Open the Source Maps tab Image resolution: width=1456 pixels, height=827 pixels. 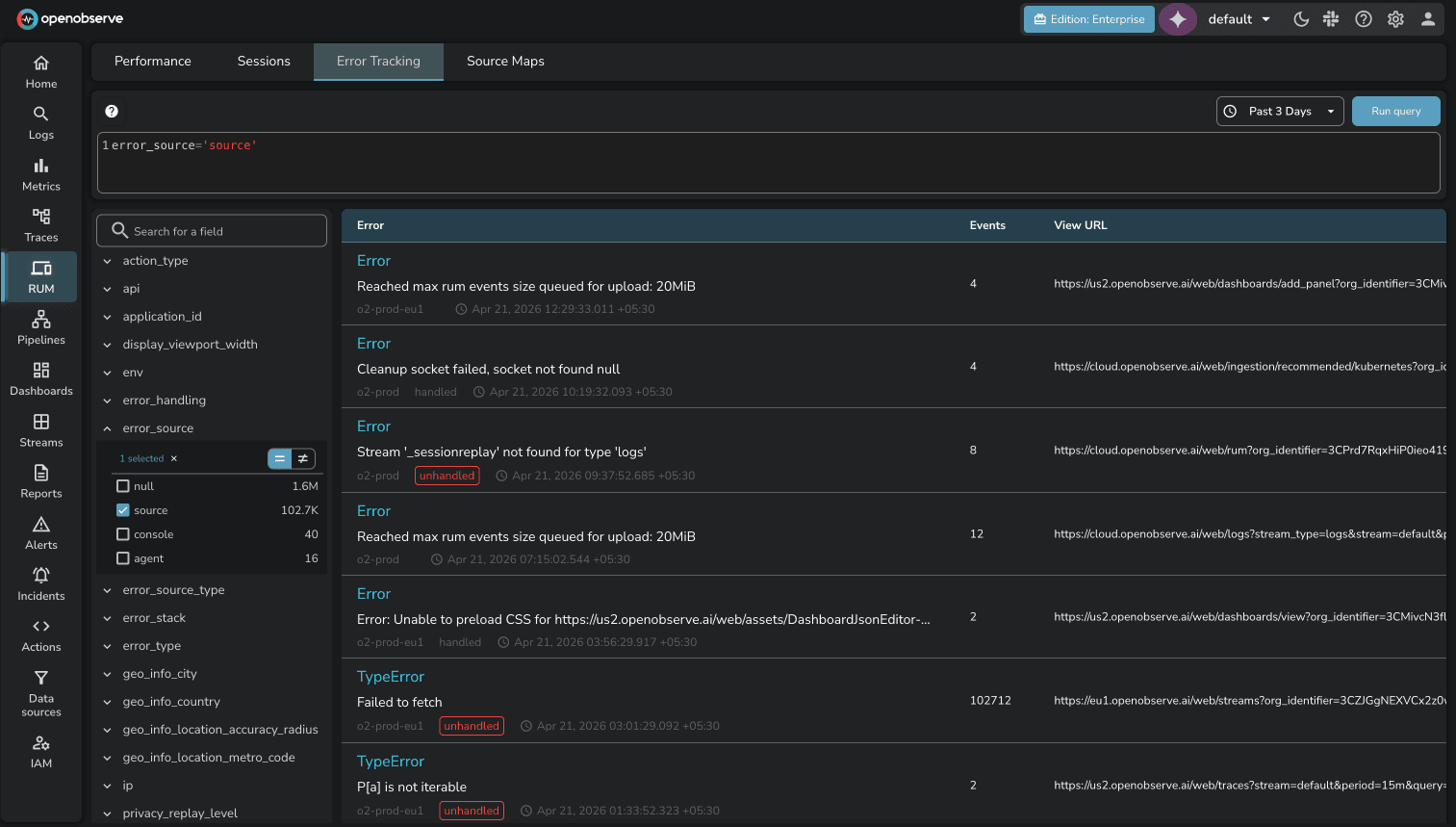[504, 61]
